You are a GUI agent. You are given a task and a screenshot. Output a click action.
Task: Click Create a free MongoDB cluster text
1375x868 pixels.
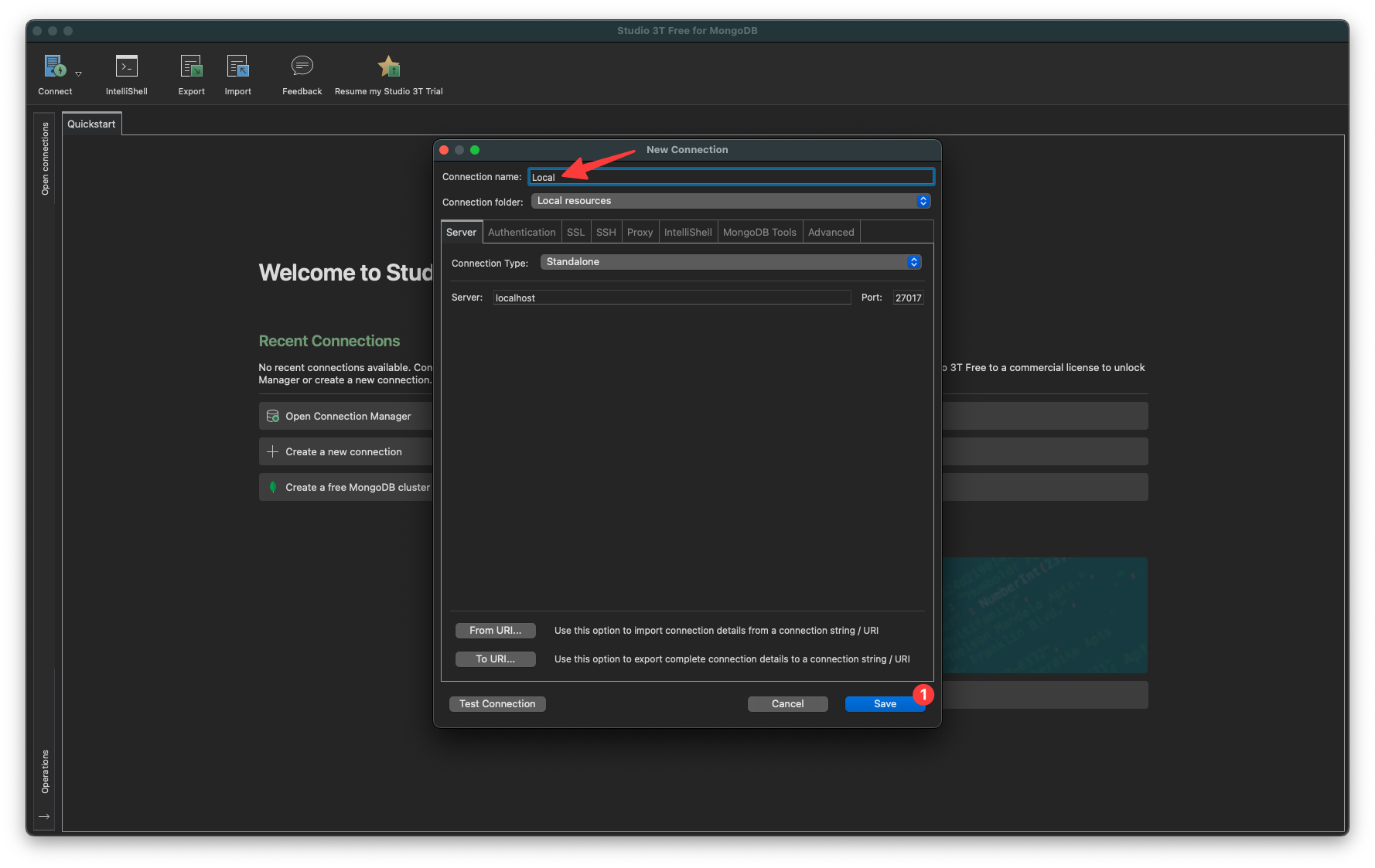(357, 487)
